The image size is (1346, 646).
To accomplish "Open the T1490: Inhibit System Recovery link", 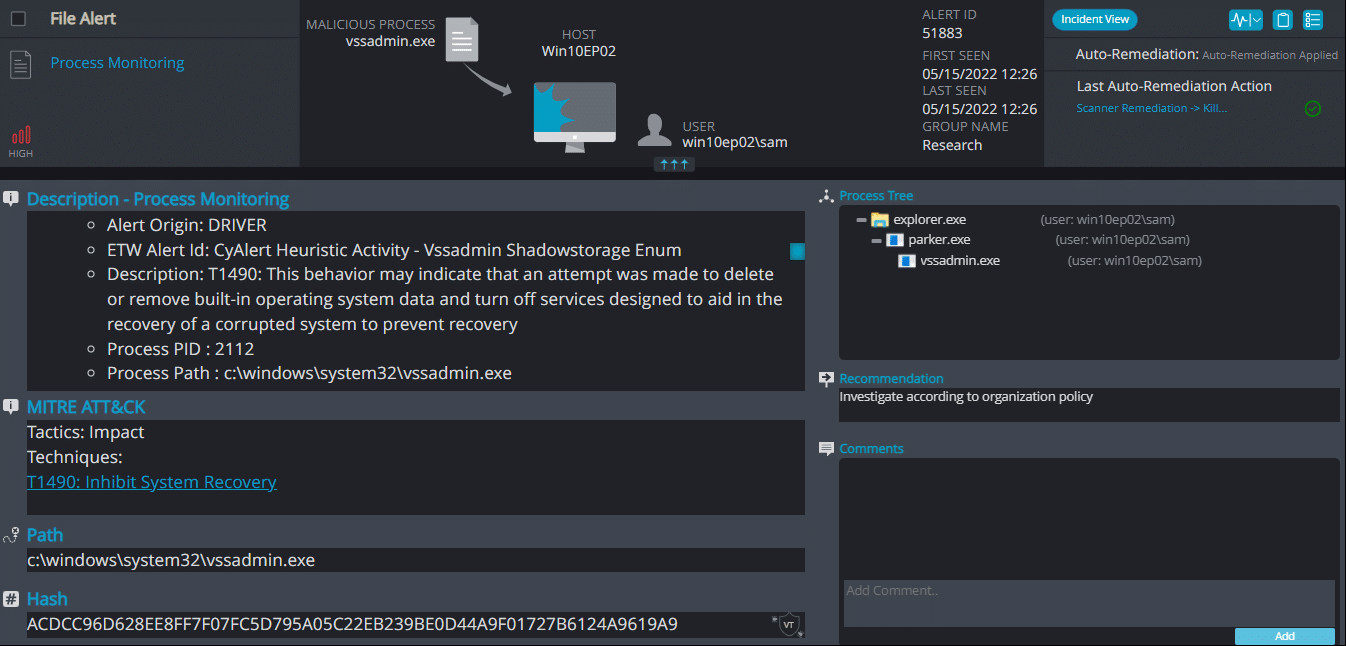I will click(x=152, y=482).
